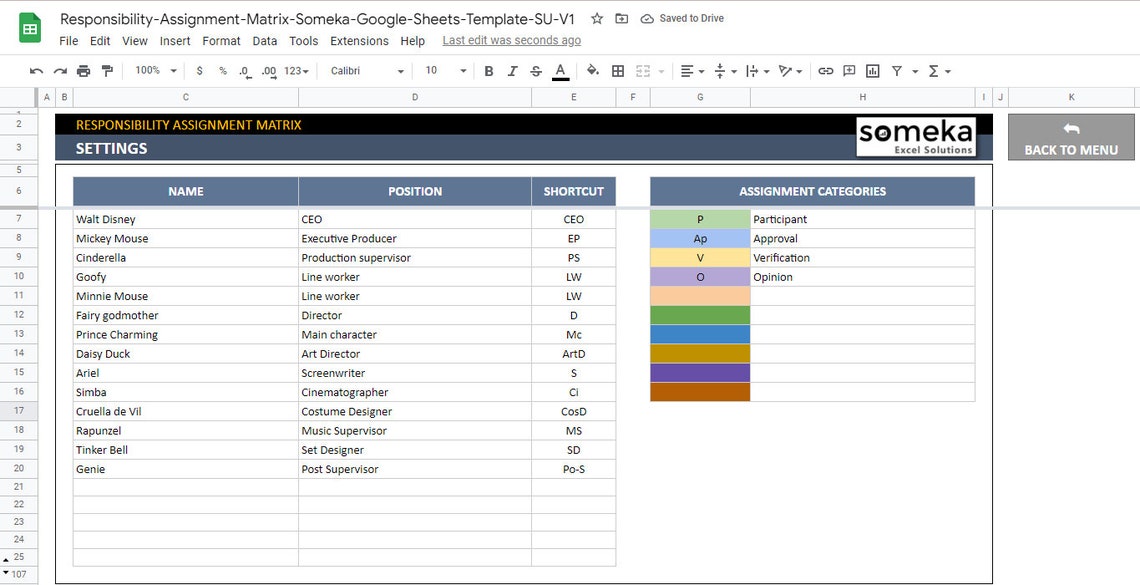Open the Format menu
Image resolution: width=1140 pixels, height=585 pixels.
click(x=221, y=41)
